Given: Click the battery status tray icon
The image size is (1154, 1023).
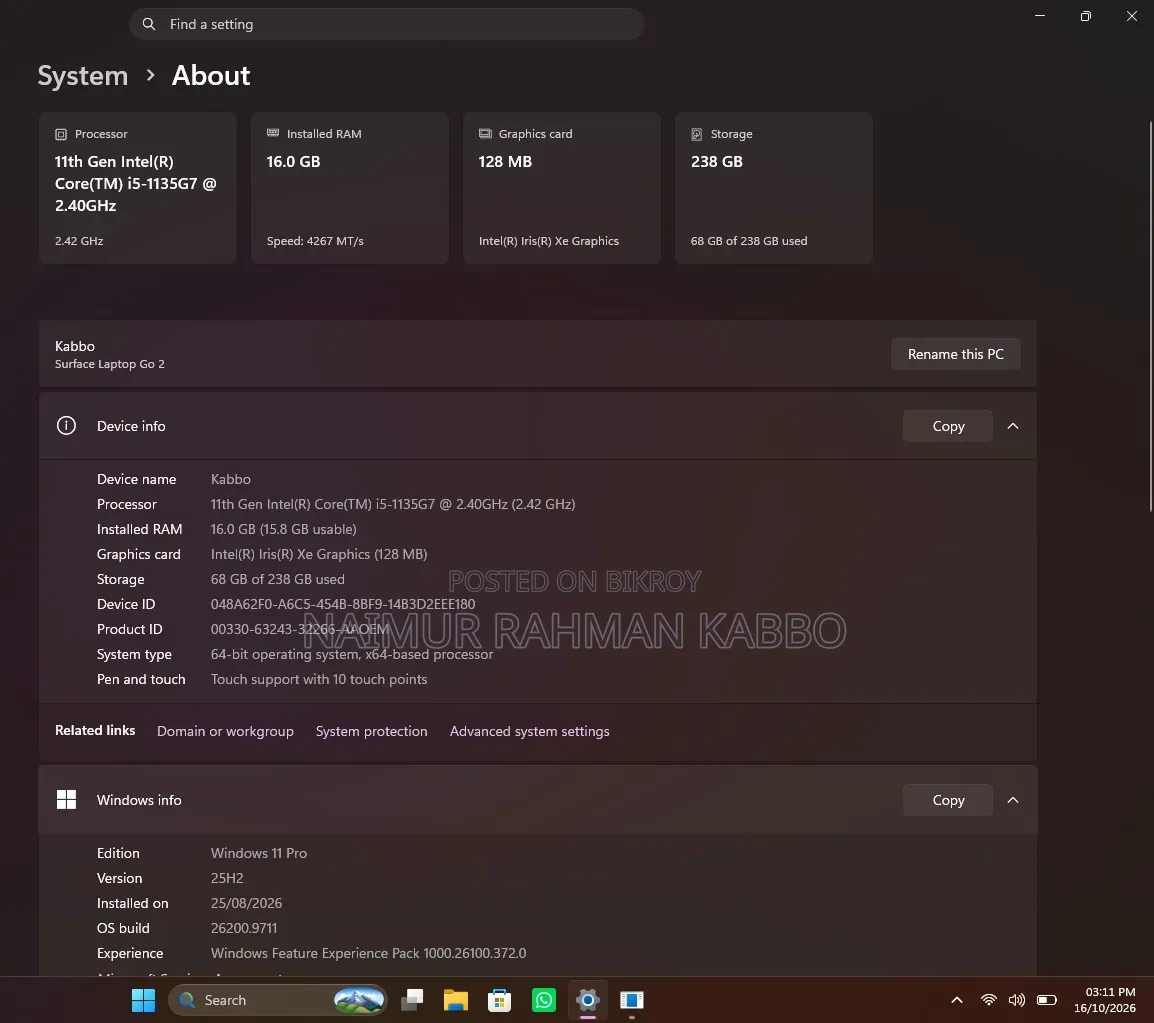Looking at the screenshot, I should [1047, 999].
